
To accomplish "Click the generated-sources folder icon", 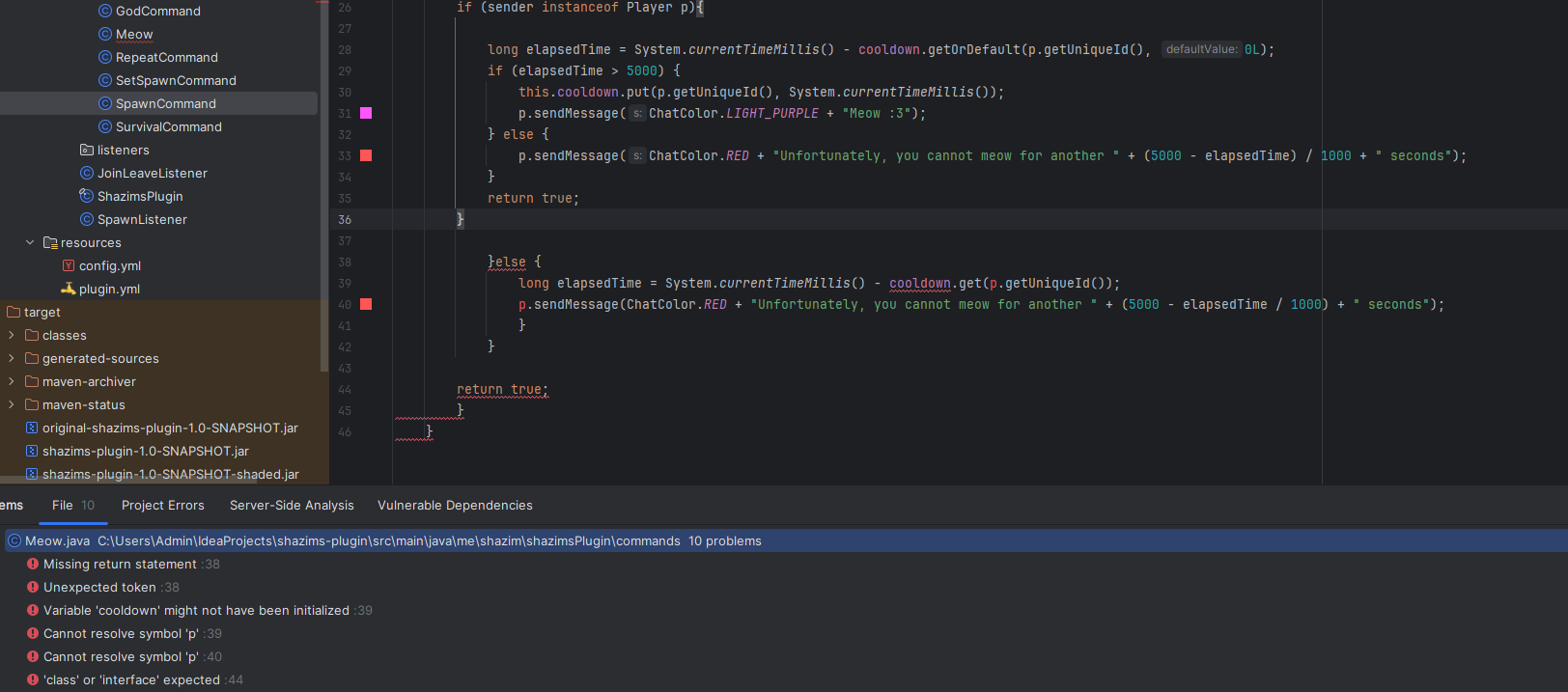I will [32, 358].
